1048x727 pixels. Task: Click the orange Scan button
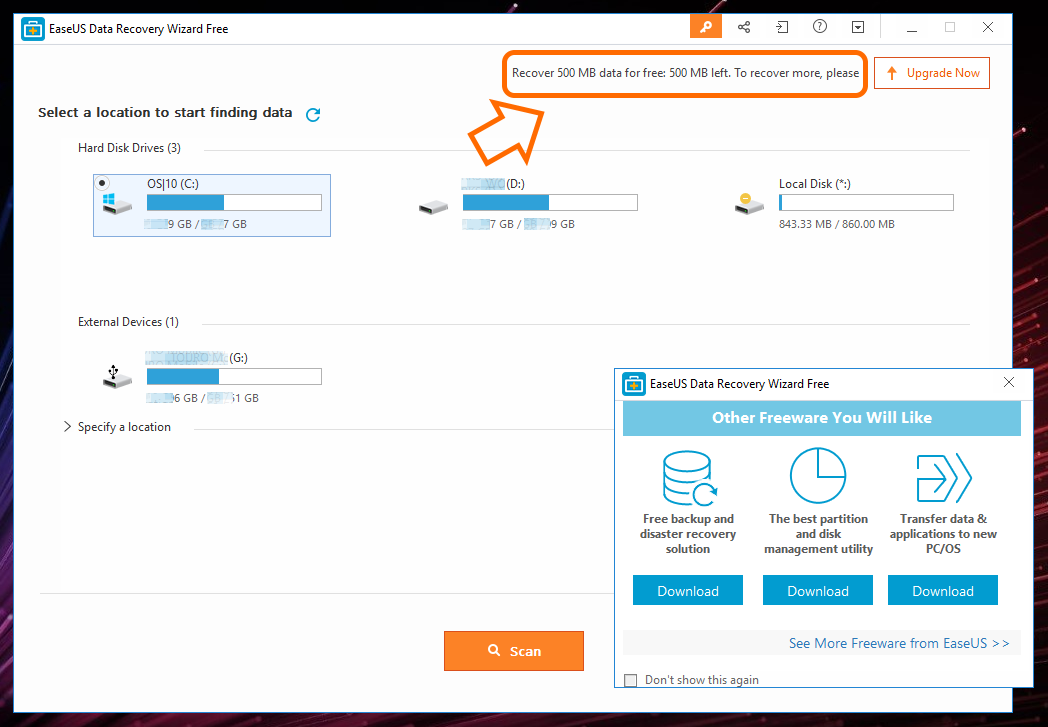(x=513, y=651)
